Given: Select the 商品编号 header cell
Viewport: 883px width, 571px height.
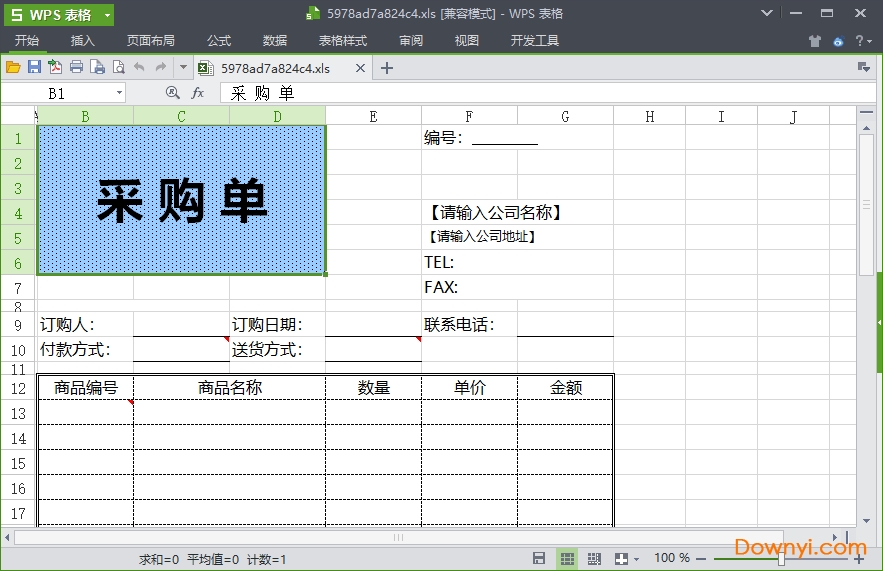Looking at the screenshot, I should point(86,387).
